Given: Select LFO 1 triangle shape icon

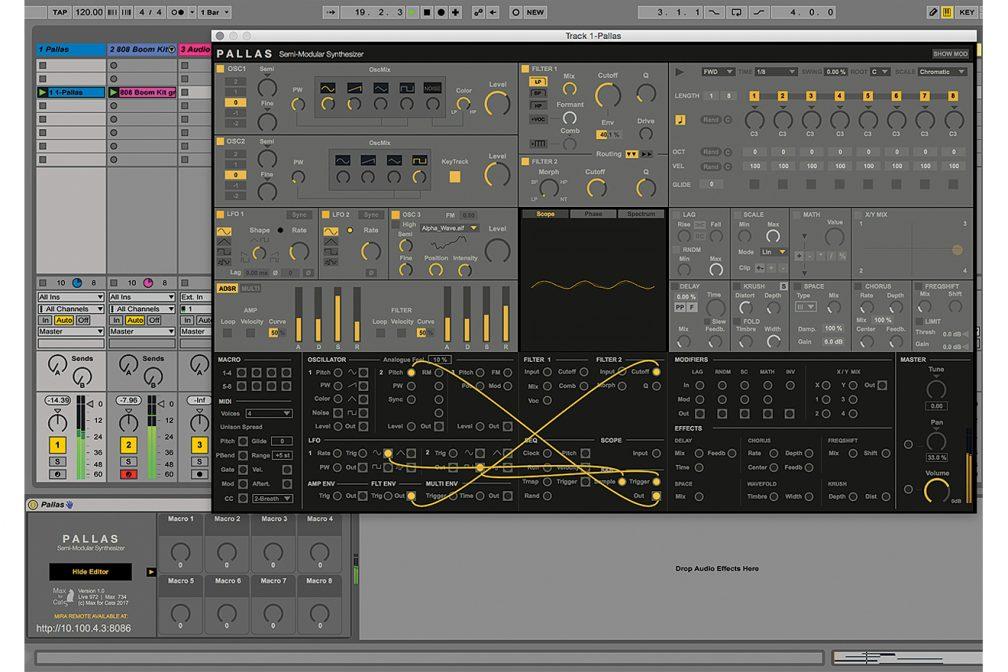Looking at the screenshot, I should click(224, 242).
